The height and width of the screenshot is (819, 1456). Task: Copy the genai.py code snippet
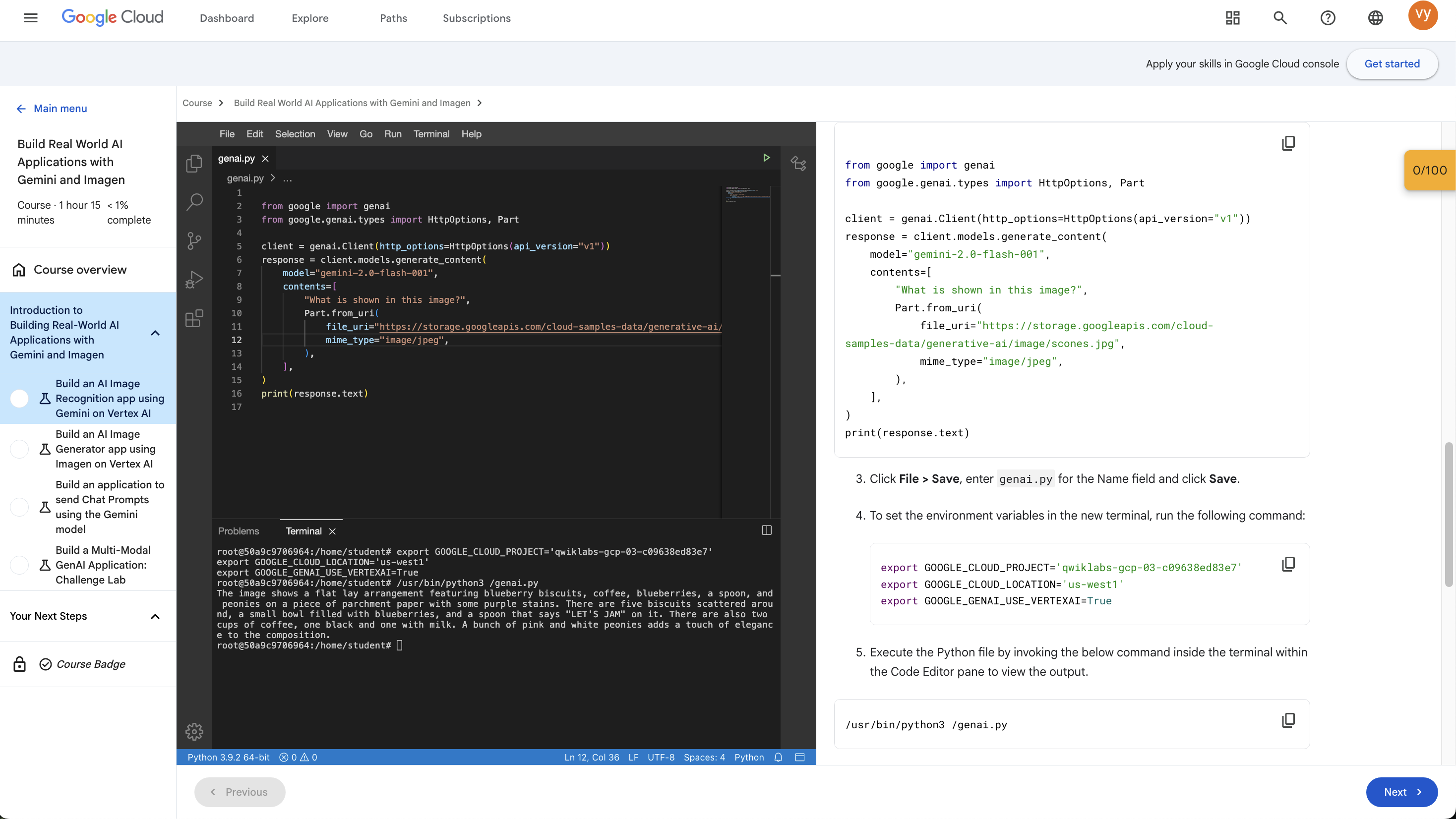coord(1288,143)
